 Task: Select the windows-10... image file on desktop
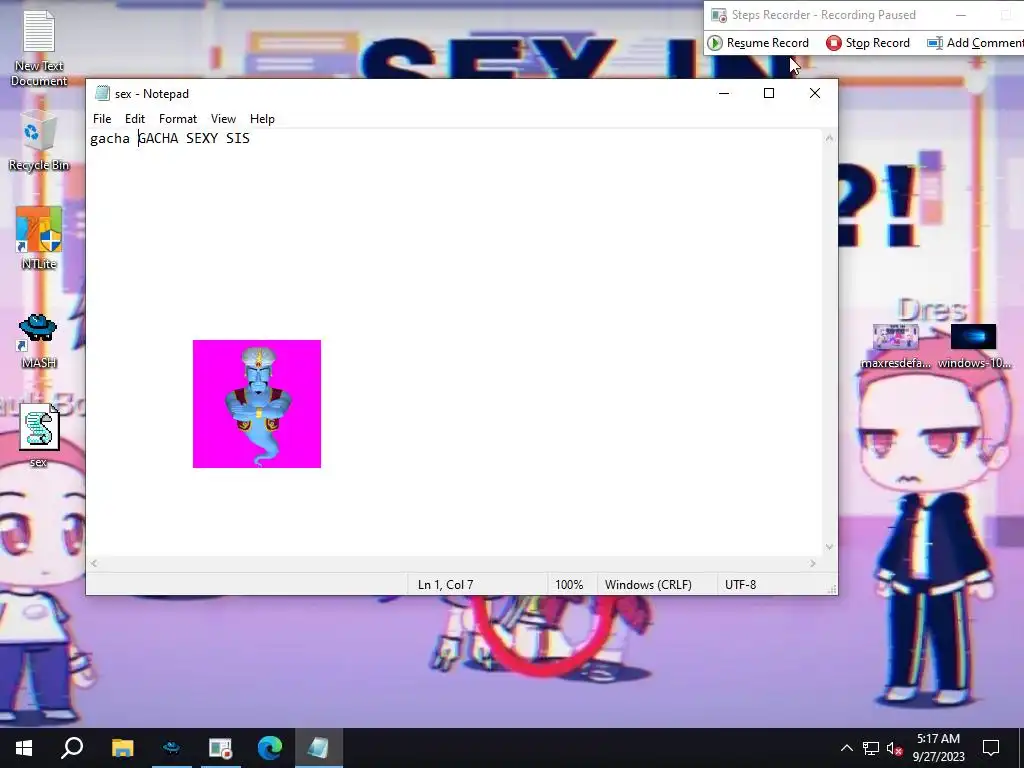[x=974, y=346]
